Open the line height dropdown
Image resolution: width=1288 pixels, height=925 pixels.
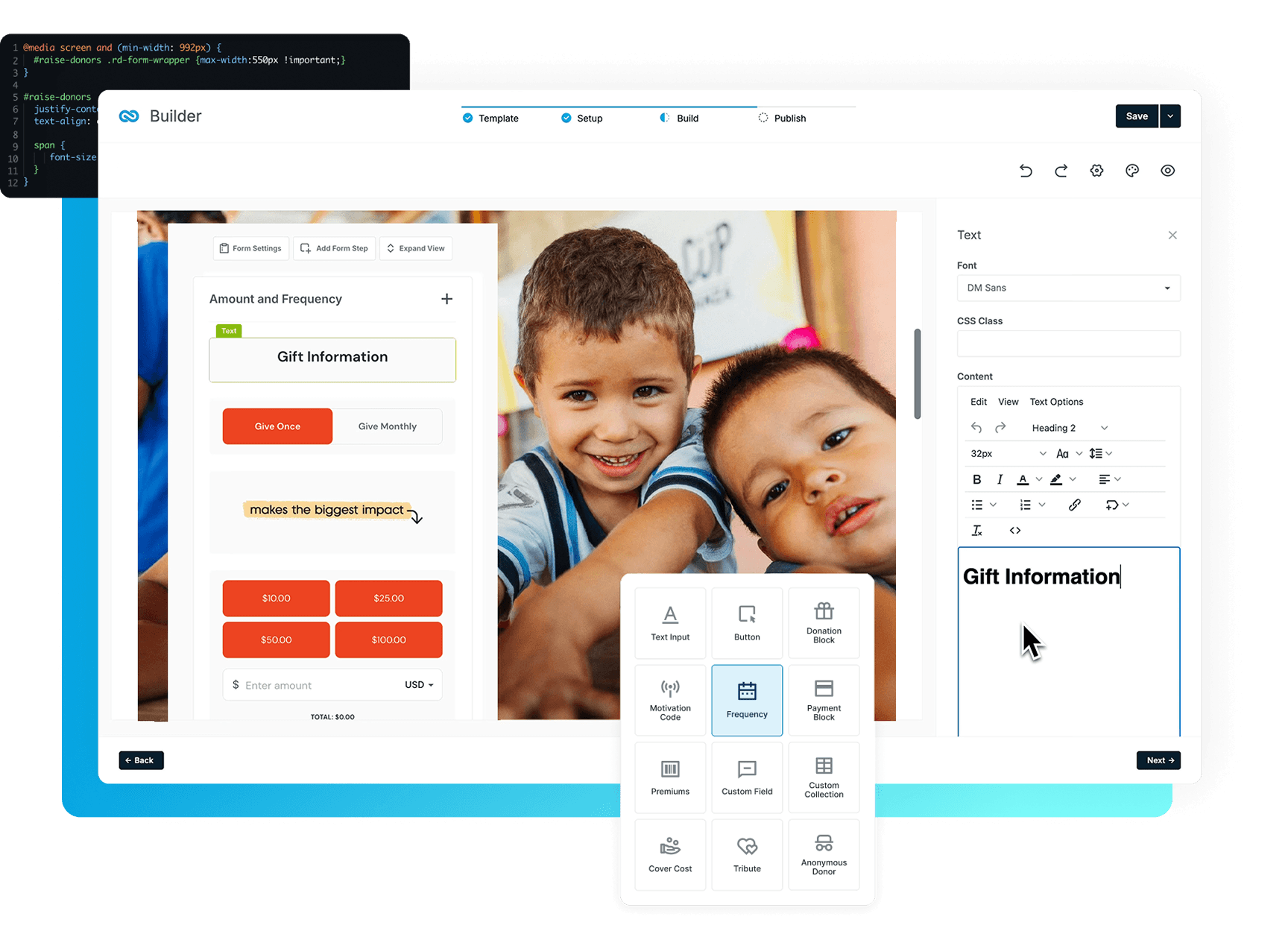[1100, 453]
